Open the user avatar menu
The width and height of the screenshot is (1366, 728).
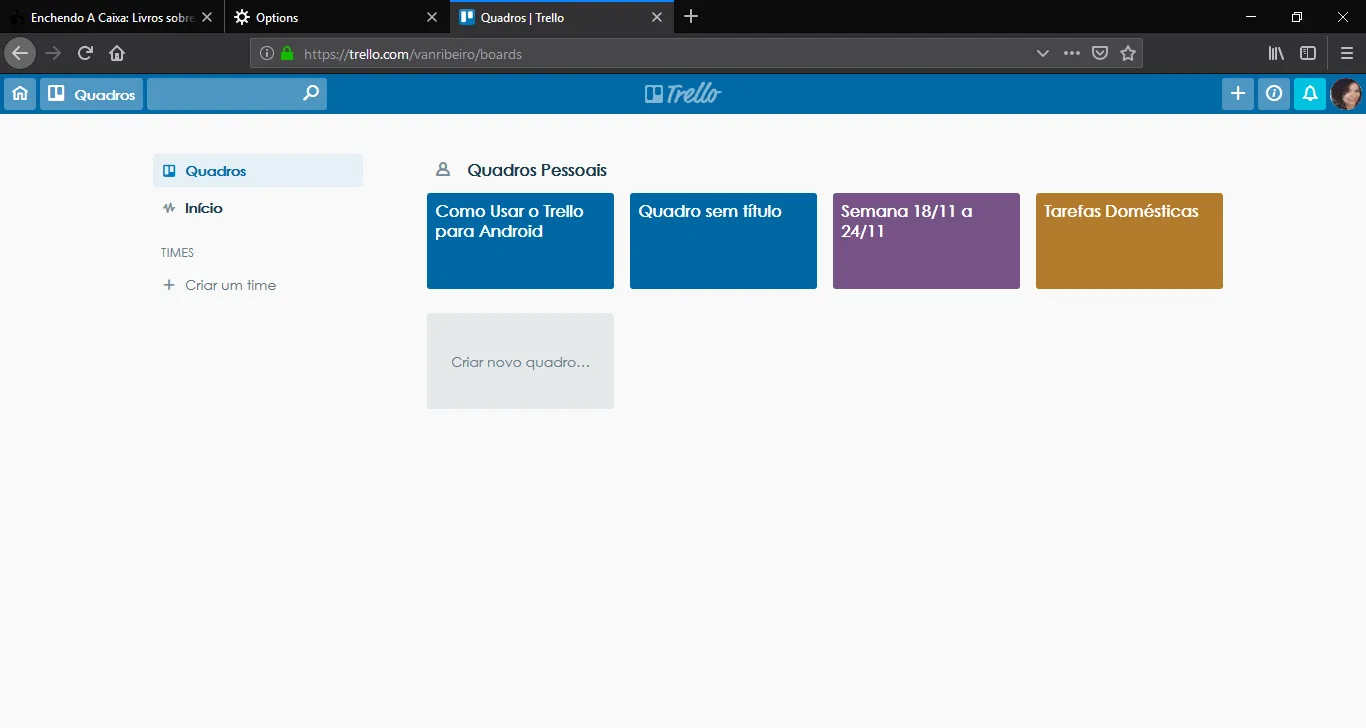click(1346, 94)
